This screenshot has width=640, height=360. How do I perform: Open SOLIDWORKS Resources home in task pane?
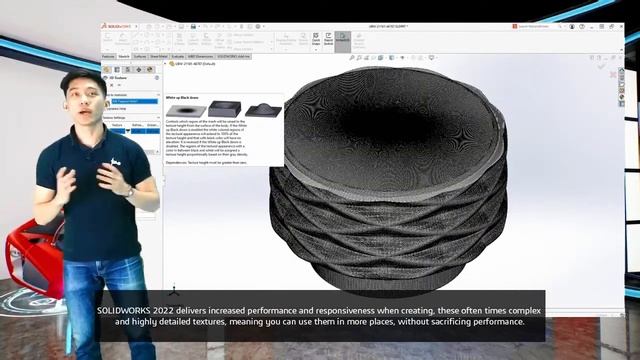click(x=622, y=71)
